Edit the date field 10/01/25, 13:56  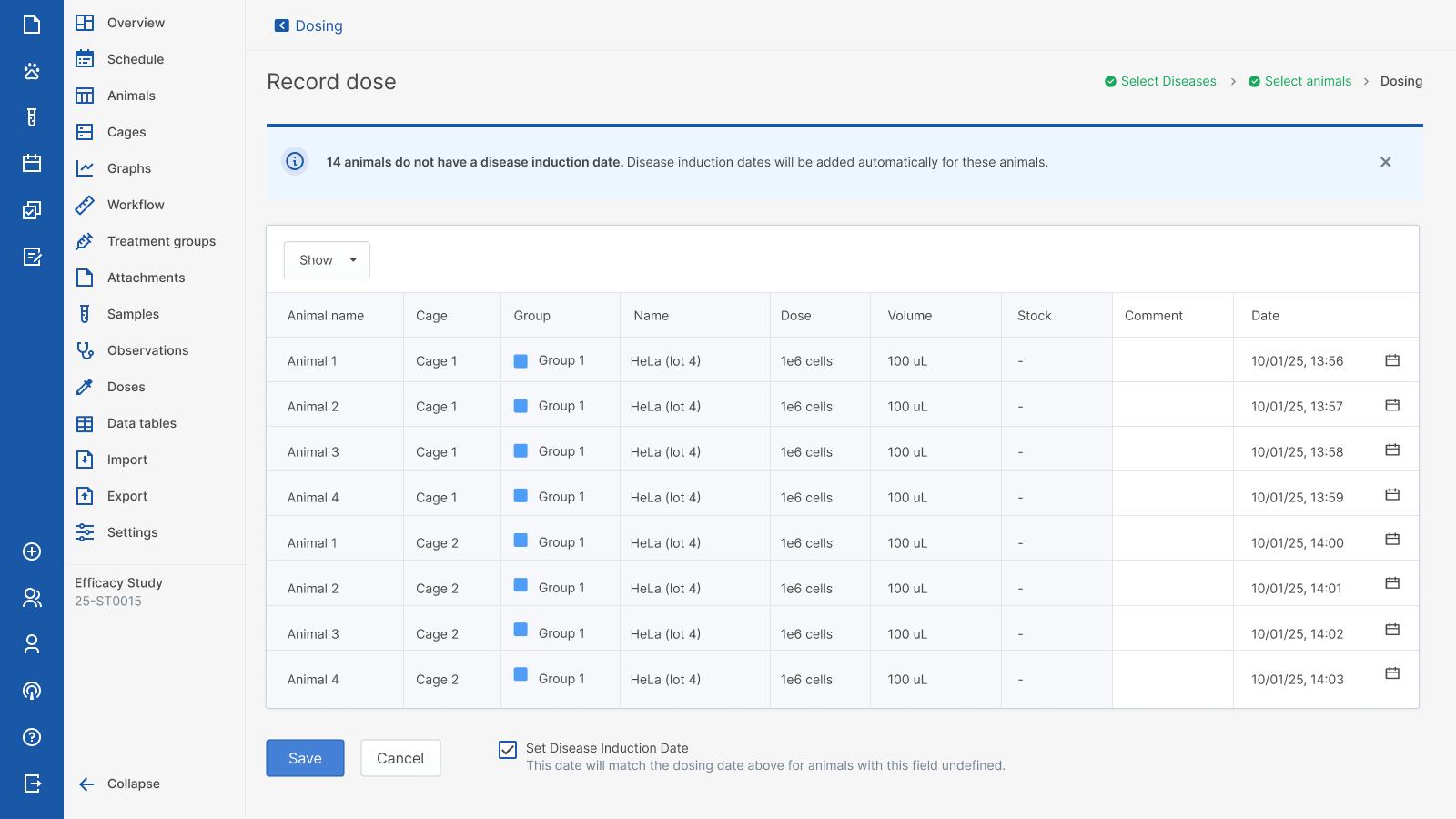1297,361
